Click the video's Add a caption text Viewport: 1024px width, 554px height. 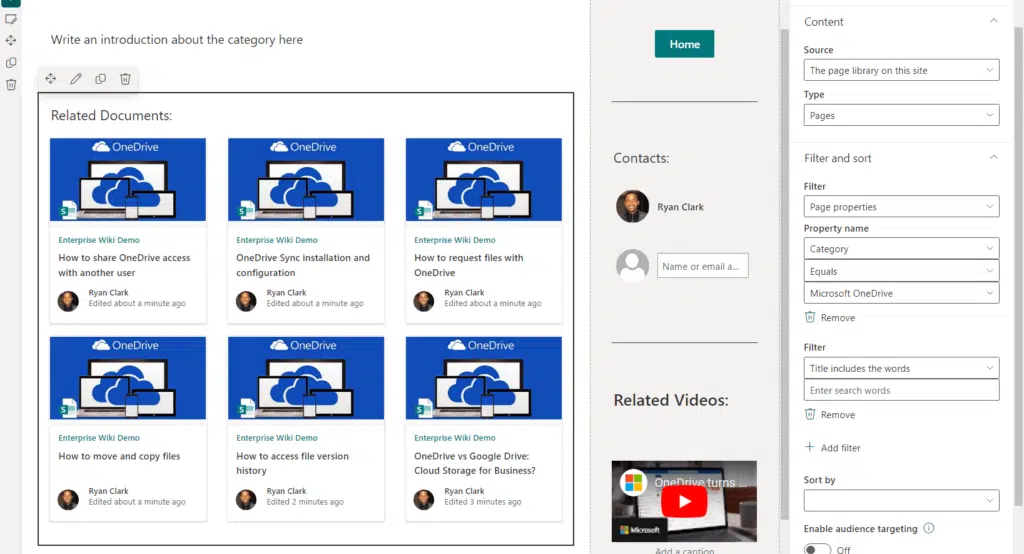(684, 550)
